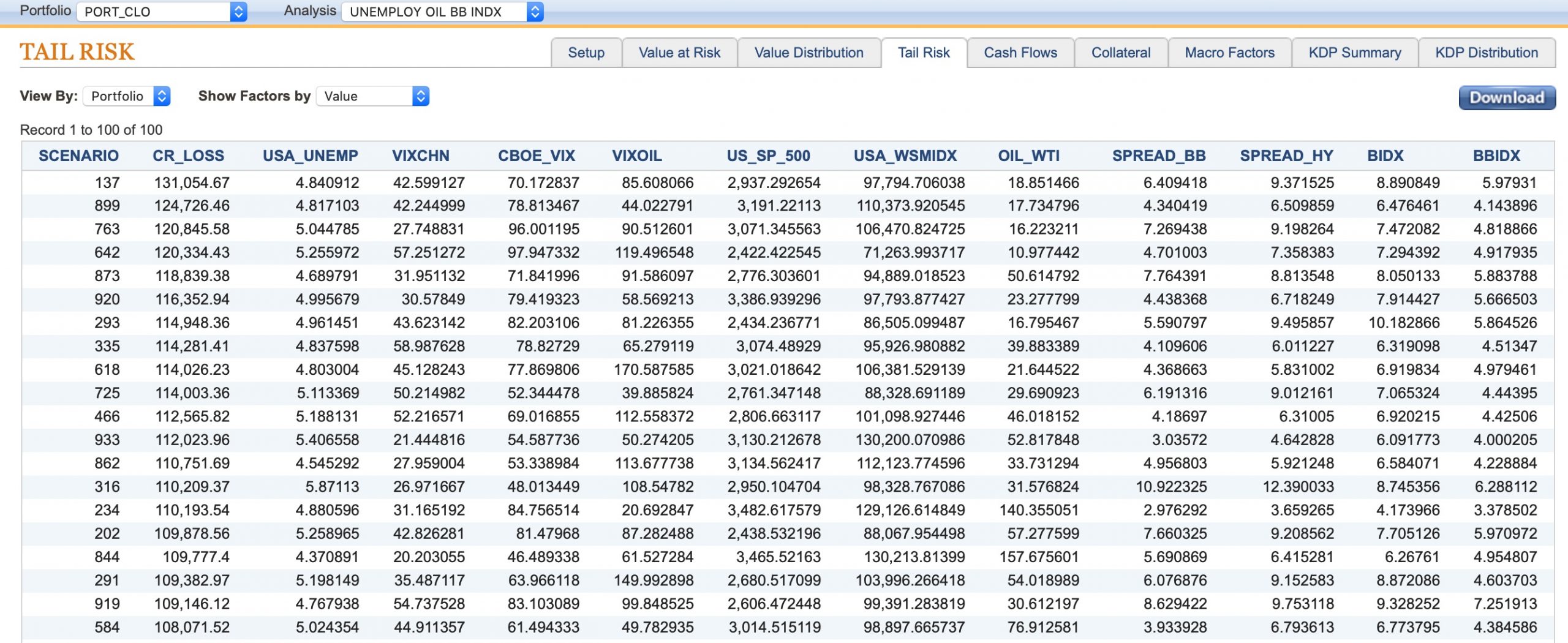Open the Portfolio PORT_CLO dropdown

(162, 12)
